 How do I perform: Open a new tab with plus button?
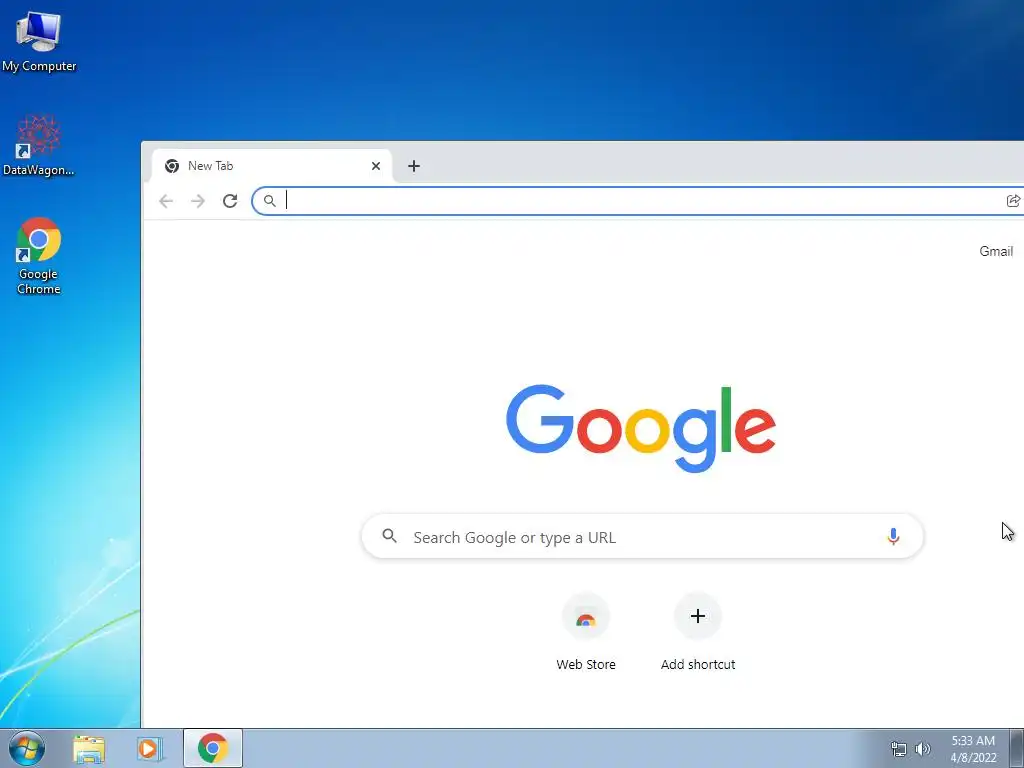point(413,166)
